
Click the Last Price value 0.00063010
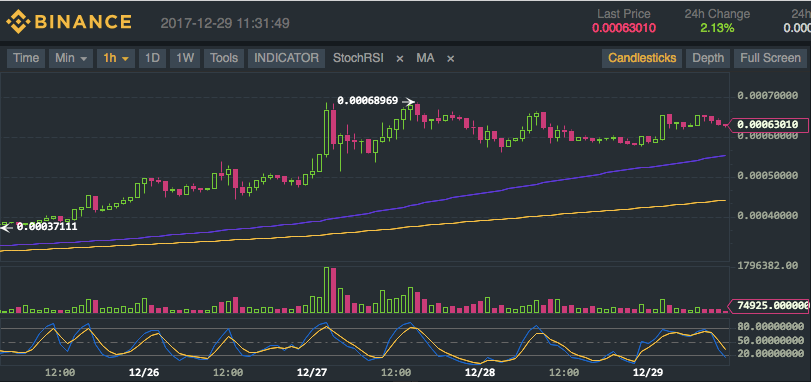624,28
